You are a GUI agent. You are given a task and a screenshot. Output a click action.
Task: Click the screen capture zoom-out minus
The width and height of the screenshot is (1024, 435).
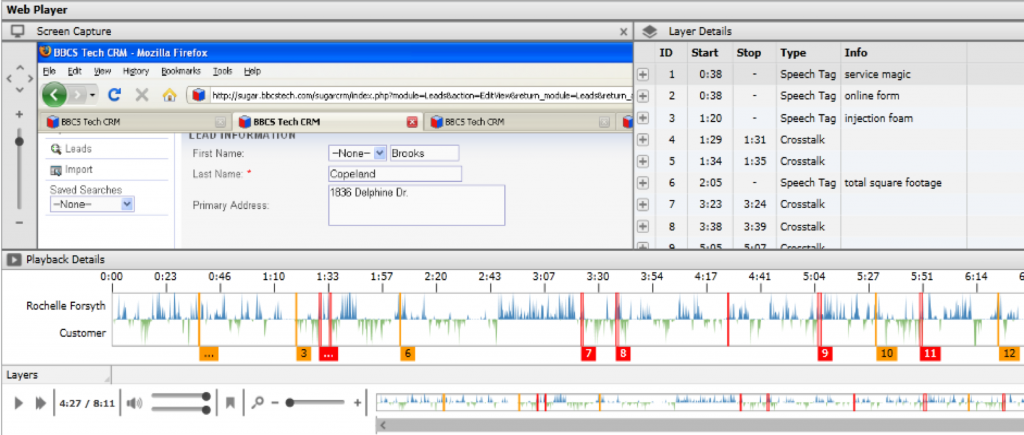click(x=20, y=223)
